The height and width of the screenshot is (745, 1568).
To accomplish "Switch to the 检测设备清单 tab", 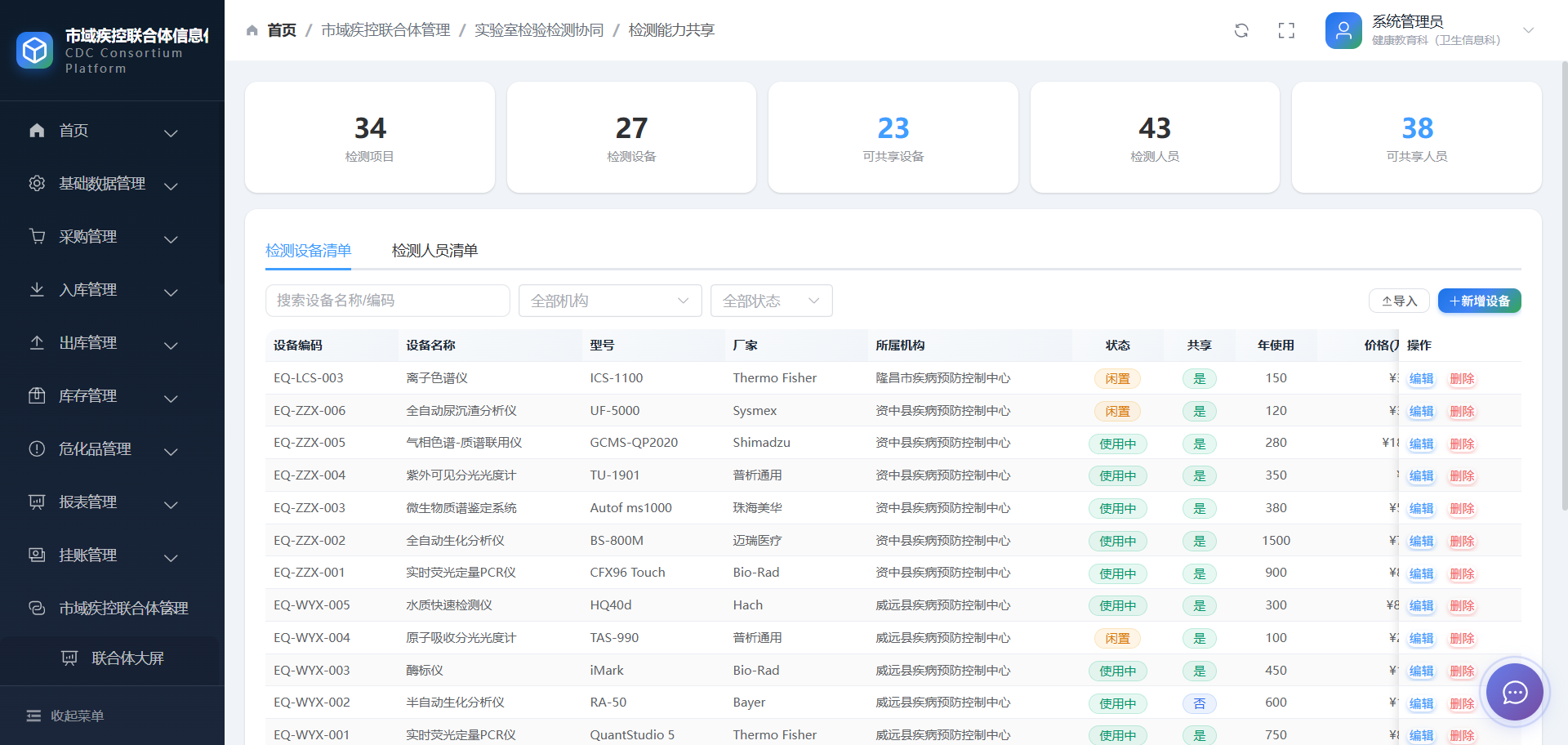I will [308, 251].
